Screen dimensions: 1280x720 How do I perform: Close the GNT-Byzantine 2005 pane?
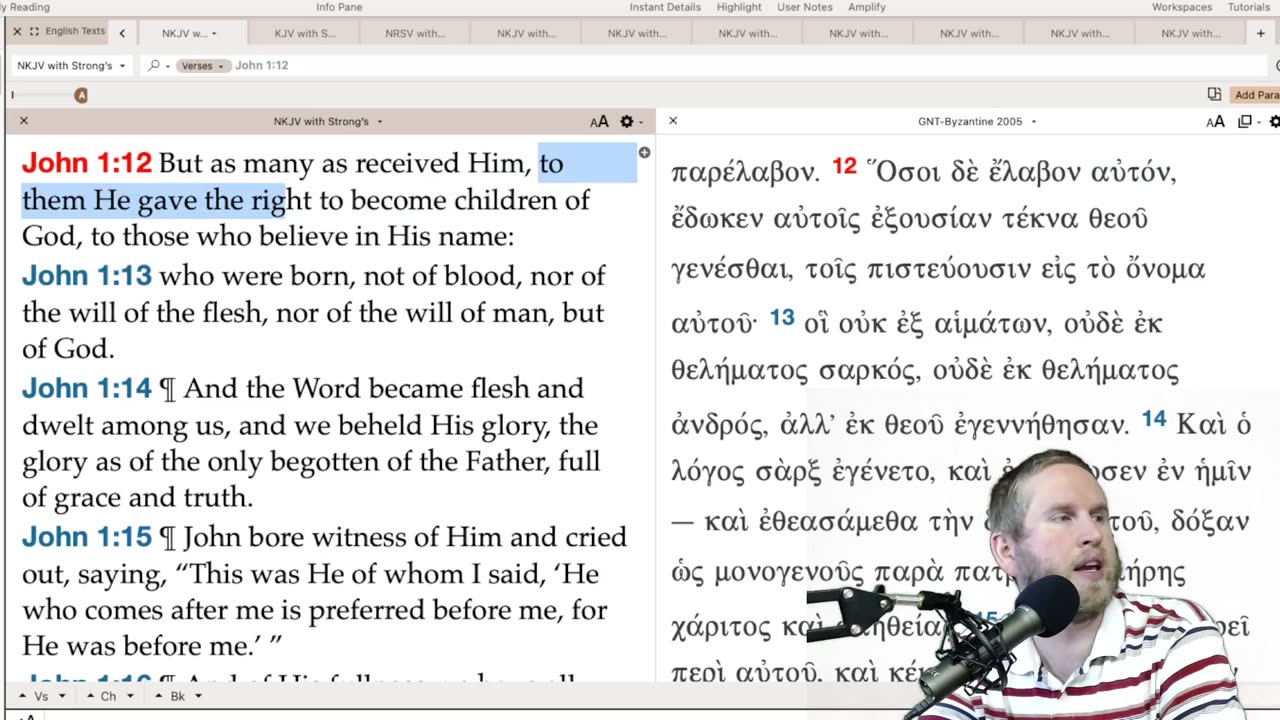(x=673, y=121)
